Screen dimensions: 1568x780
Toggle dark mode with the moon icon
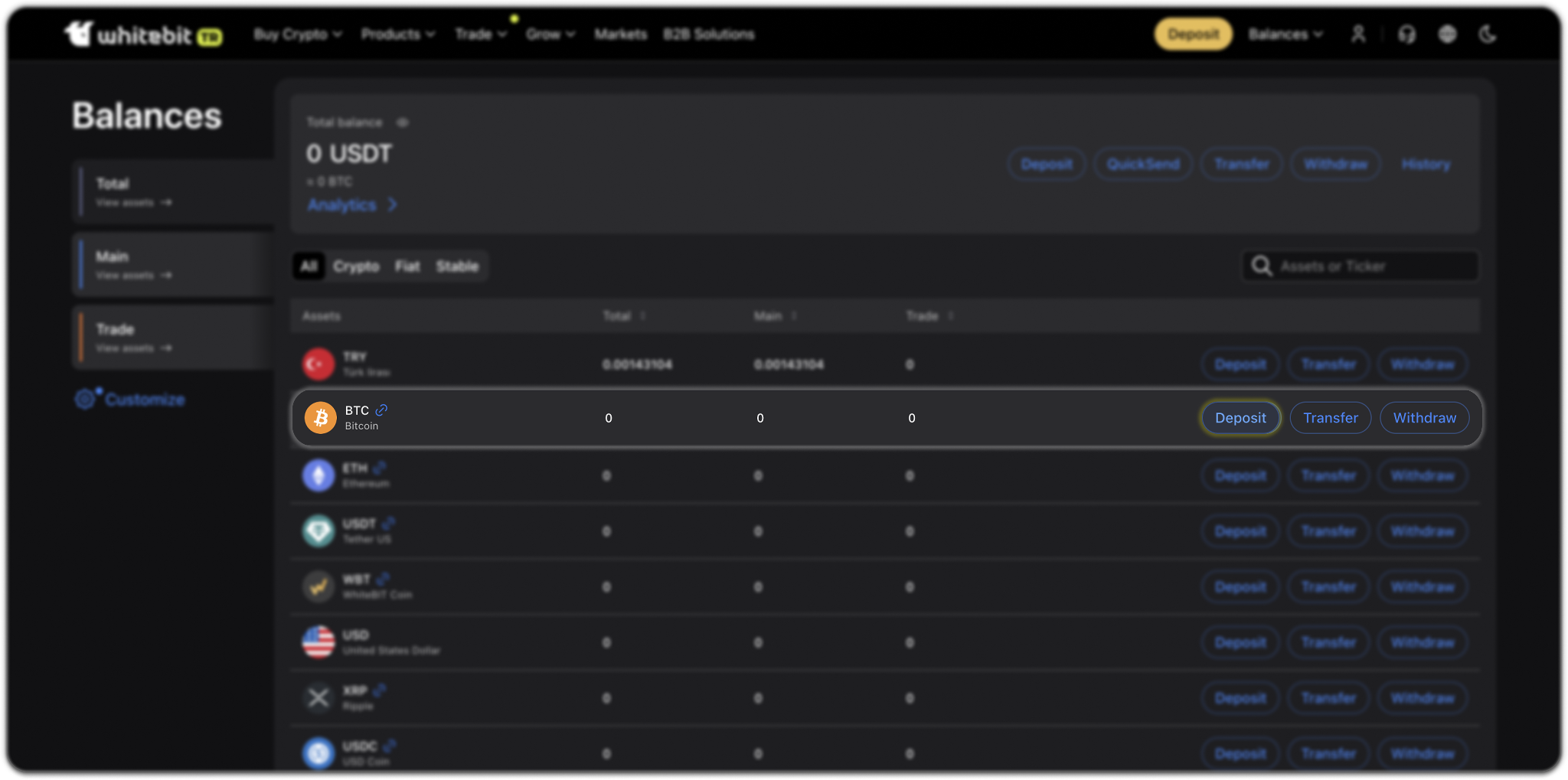coord(1488,34)
